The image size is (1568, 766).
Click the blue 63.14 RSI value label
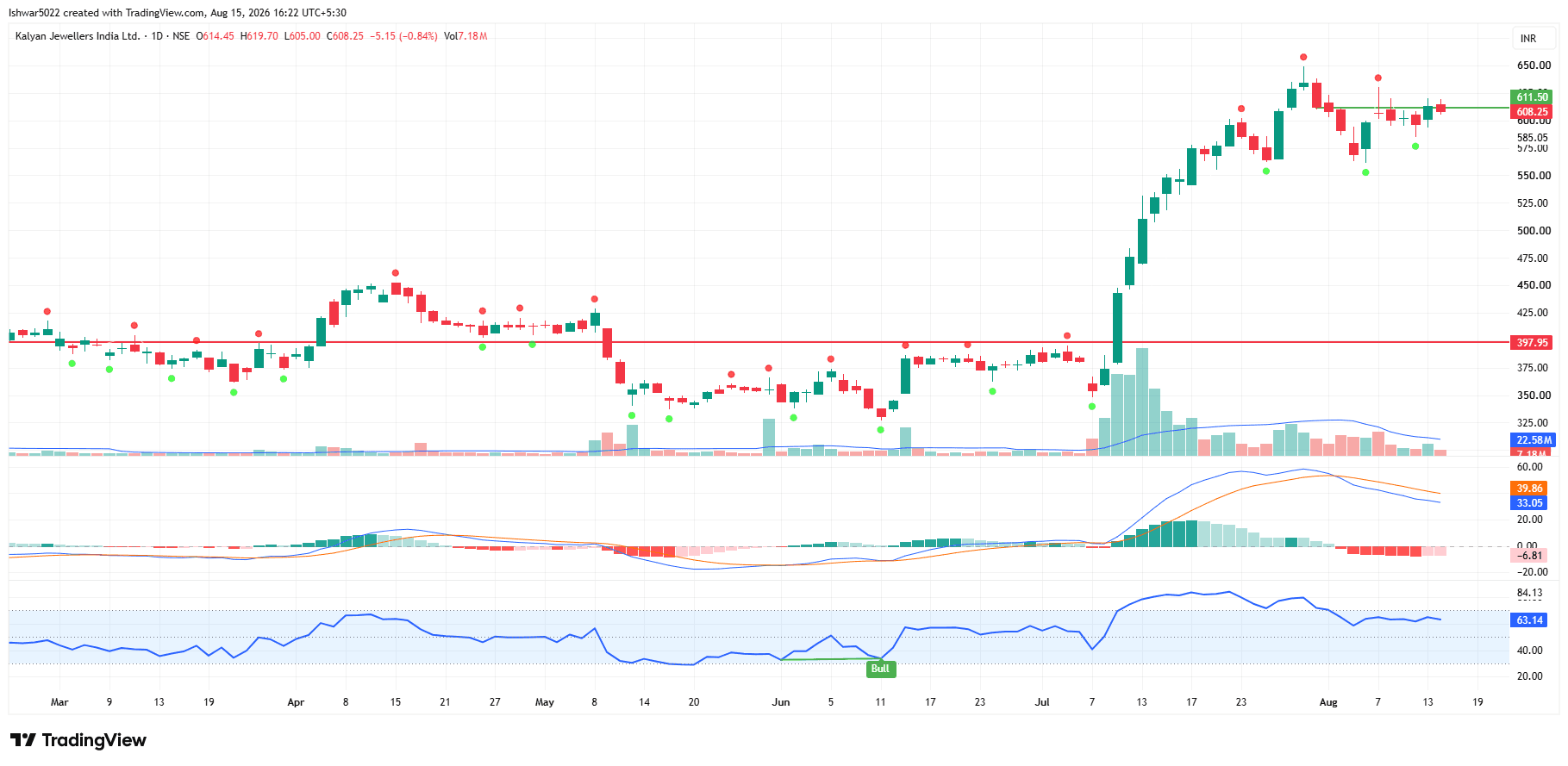click(x=1529, y=620)
